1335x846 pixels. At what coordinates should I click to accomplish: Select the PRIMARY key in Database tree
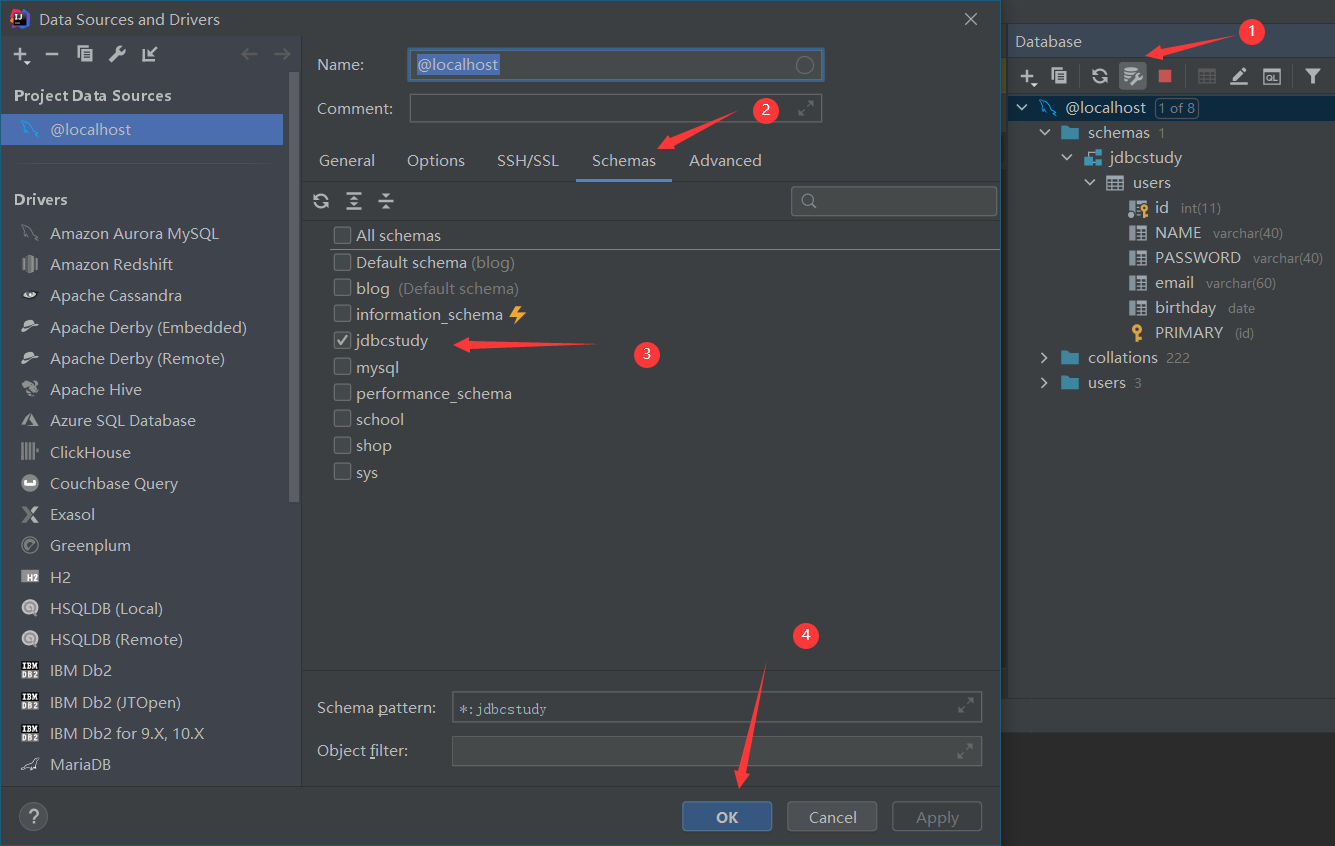[1189, 333]
